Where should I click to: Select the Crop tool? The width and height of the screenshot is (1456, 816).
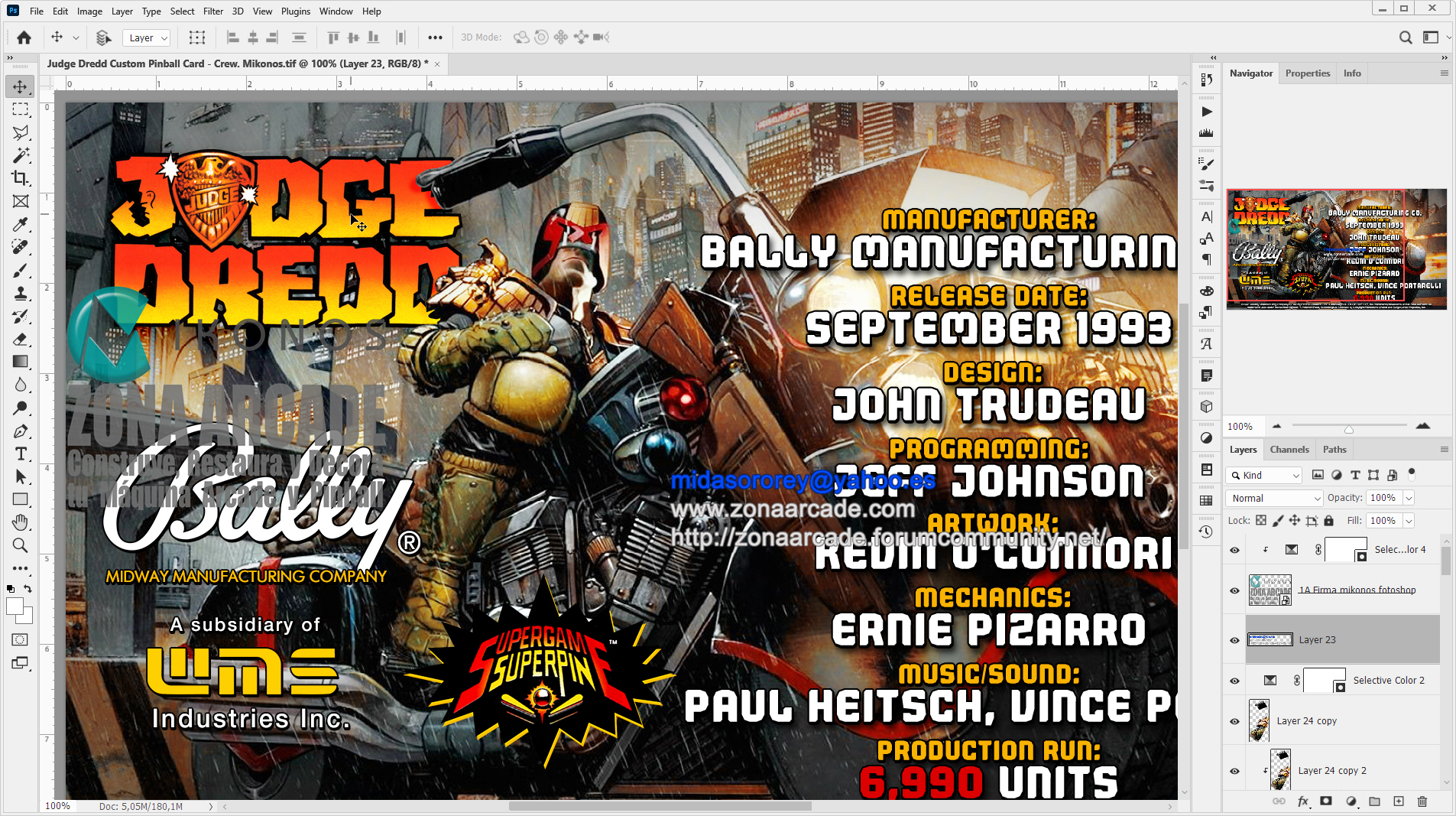21,178
